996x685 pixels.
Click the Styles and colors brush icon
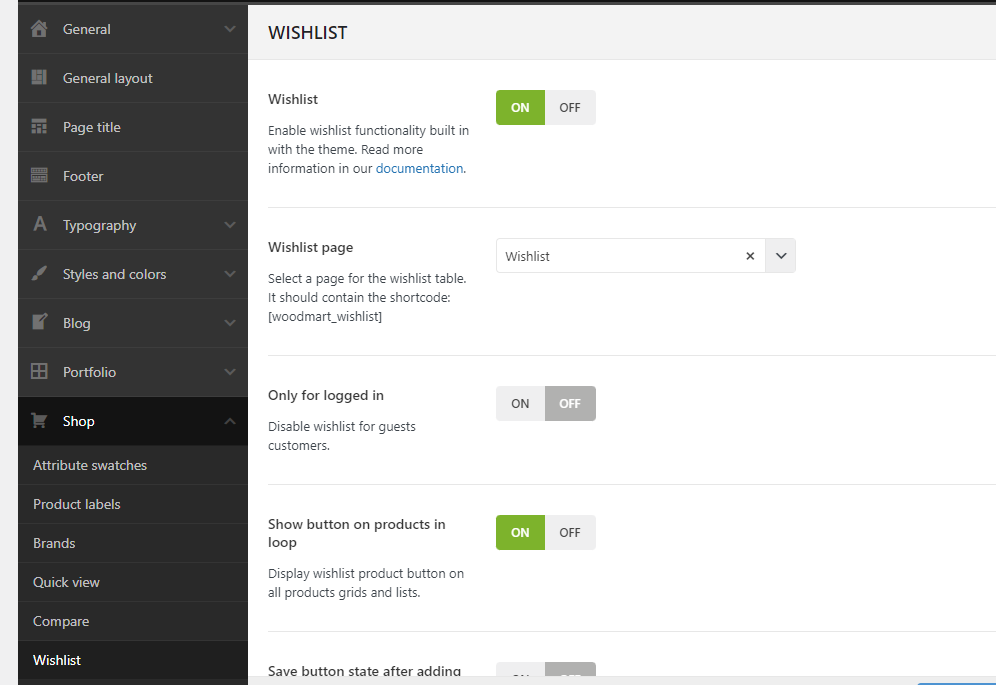coord(40,274)
